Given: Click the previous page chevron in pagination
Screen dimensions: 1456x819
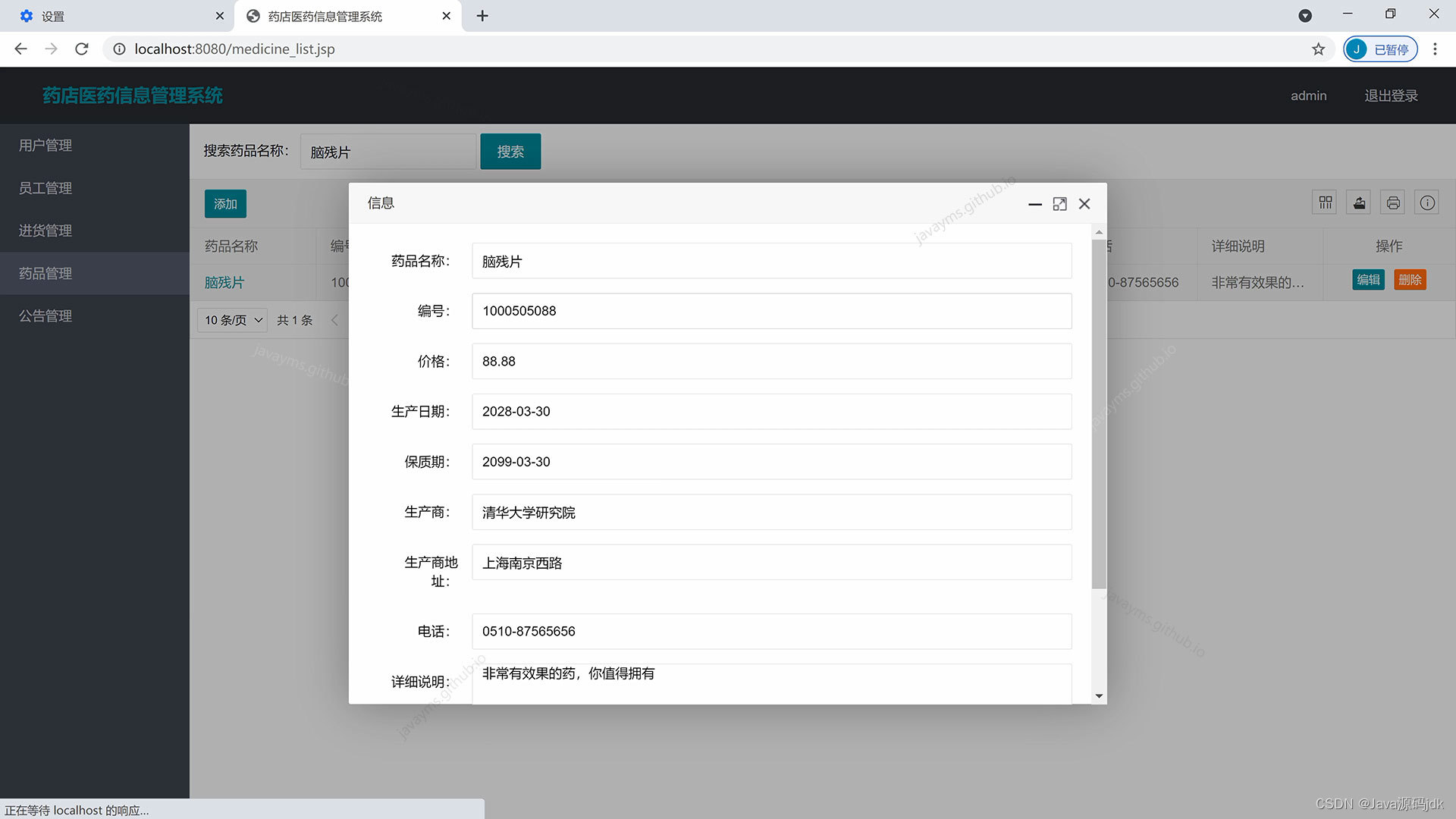Looking at the screenshot, I should (335, 319).
